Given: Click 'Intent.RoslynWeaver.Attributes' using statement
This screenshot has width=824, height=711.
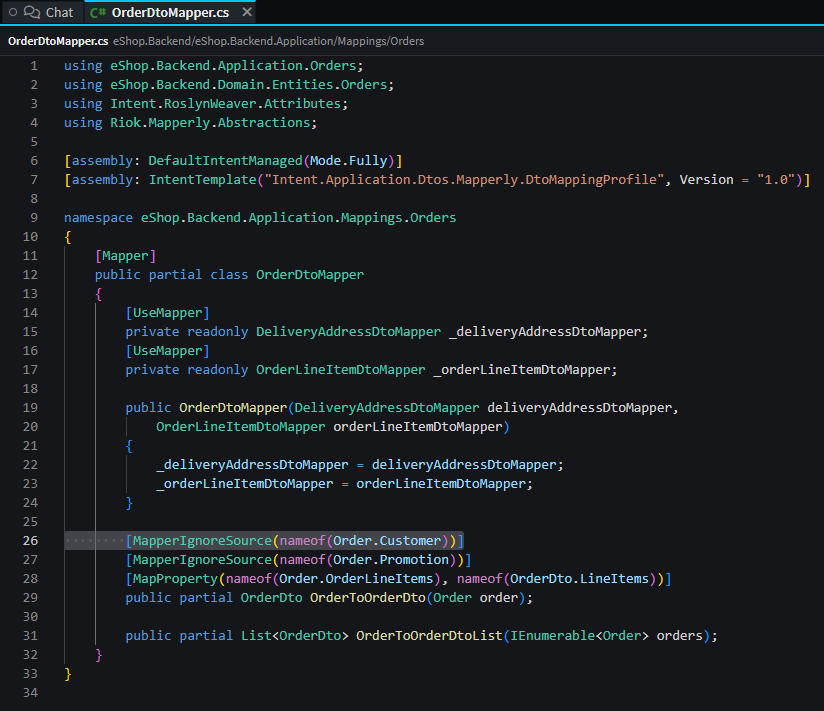Looking at the screenshot, I should tap(225, 104).
